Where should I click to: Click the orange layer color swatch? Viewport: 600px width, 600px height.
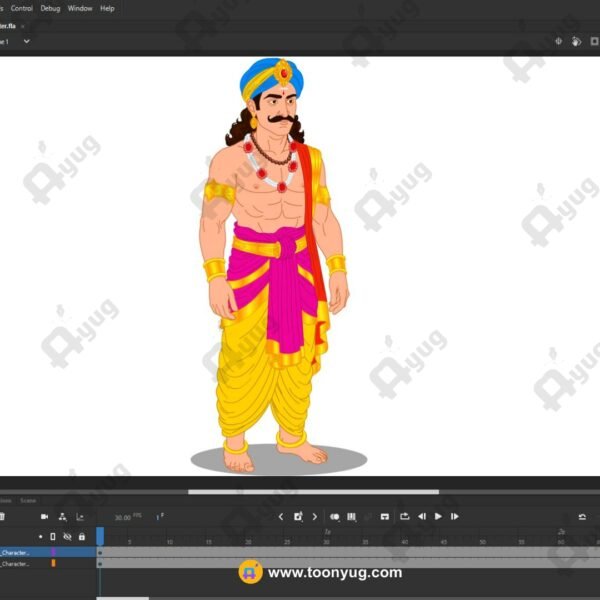click(53, 563)
